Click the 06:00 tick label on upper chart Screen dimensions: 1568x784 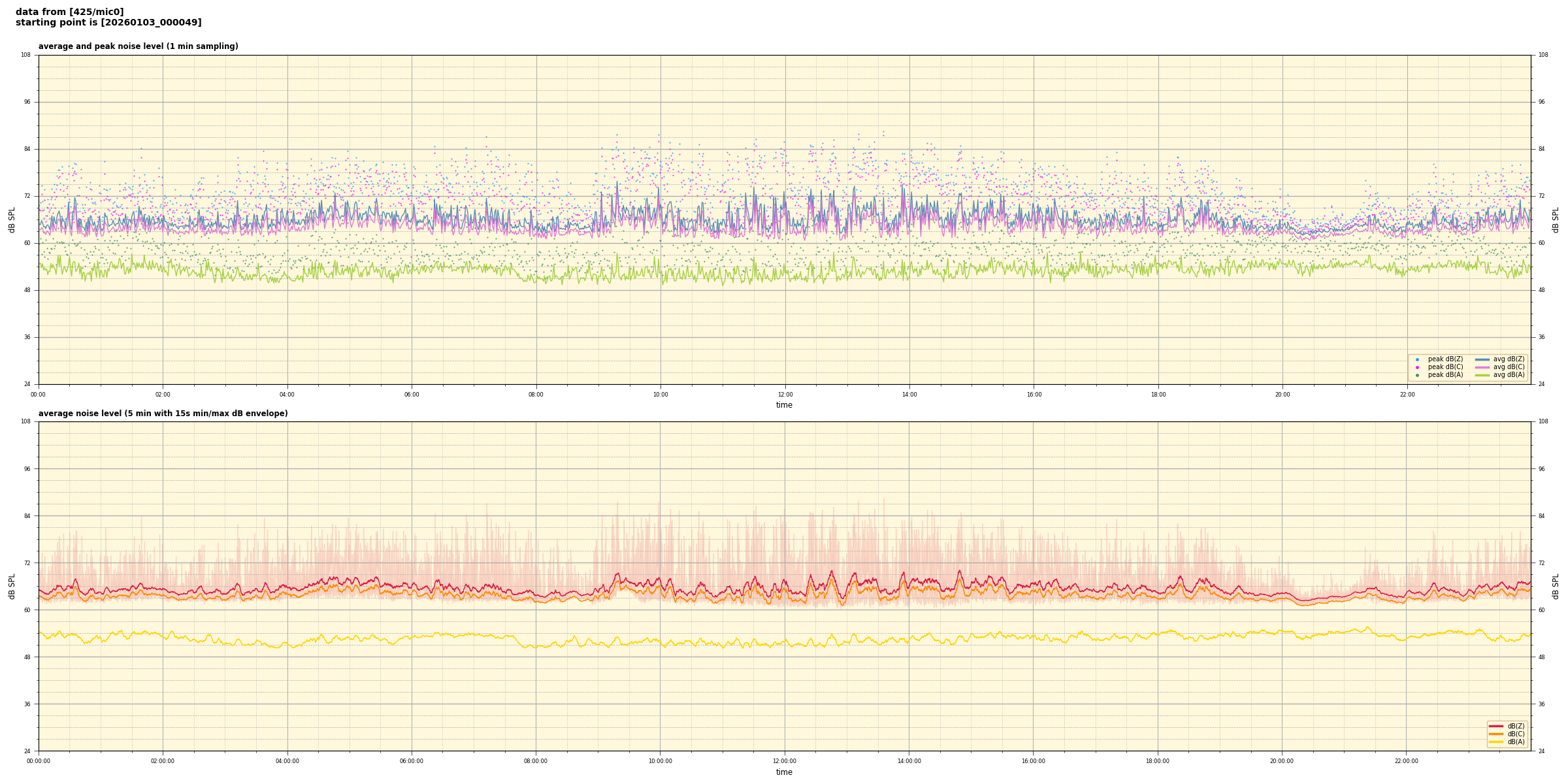412,395
